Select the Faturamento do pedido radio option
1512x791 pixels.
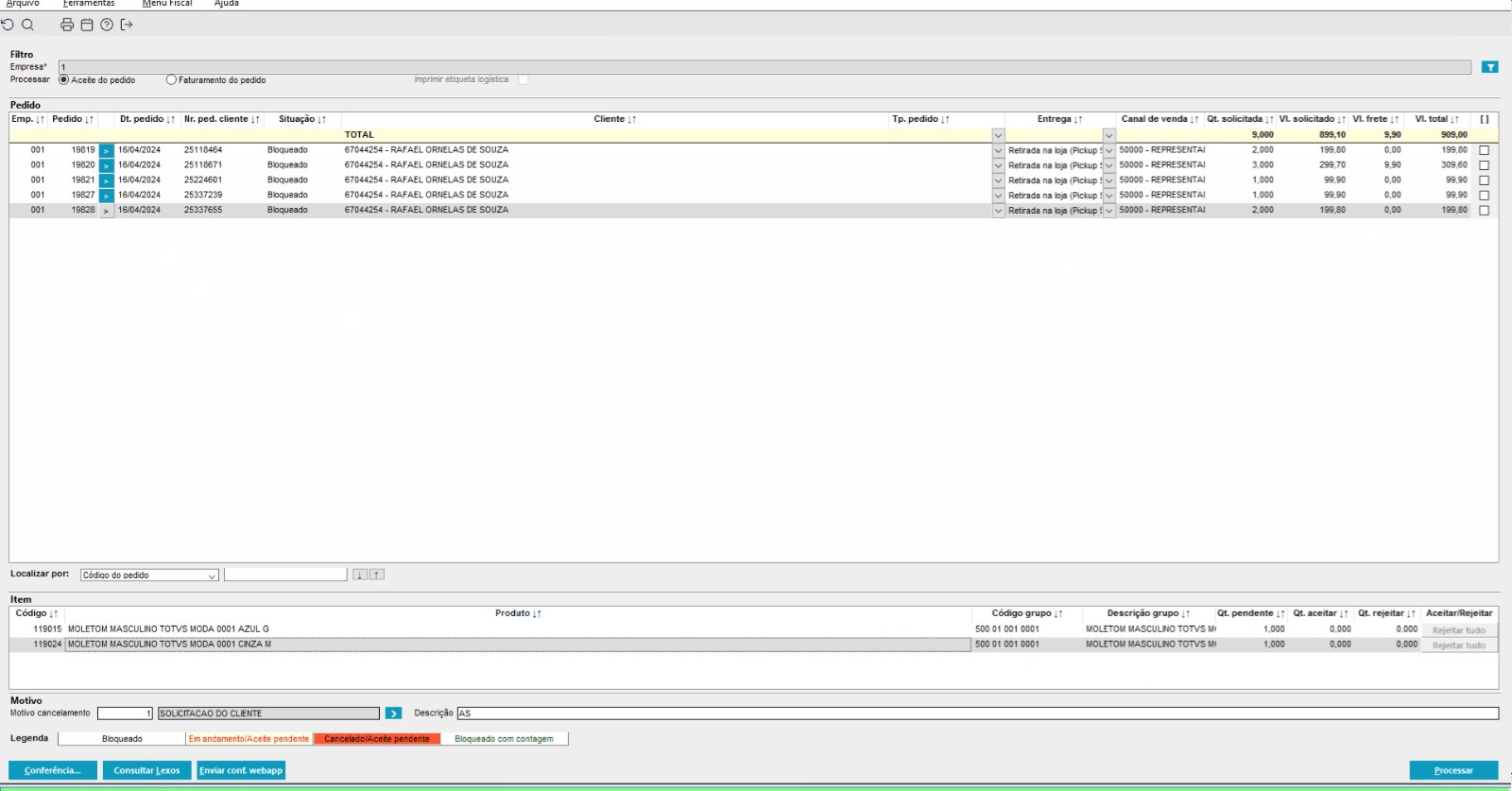(x=171, y=80)
